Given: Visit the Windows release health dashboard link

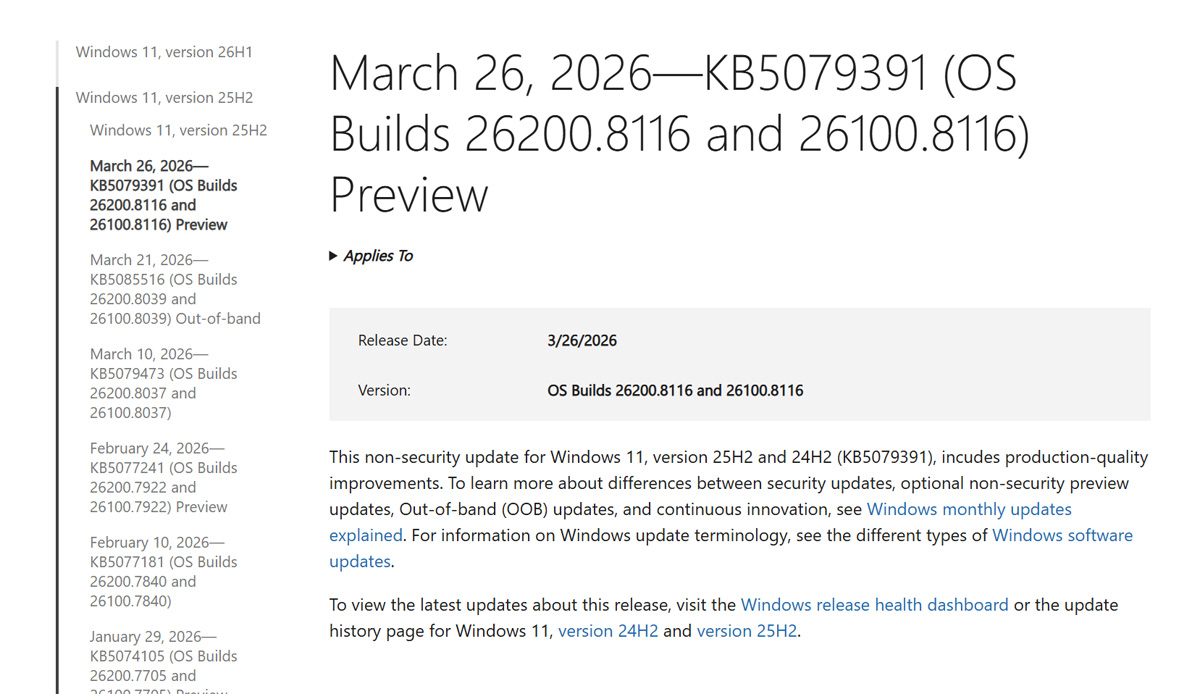Looking at the screenshot, I should (x=874, y=605).
